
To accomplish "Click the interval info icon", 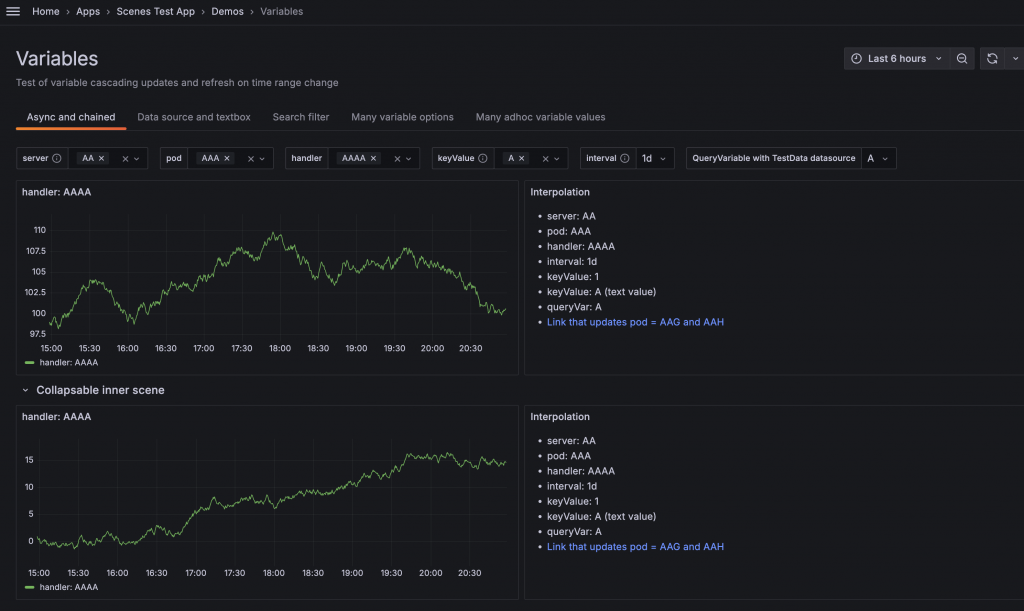I will (625, 158).
